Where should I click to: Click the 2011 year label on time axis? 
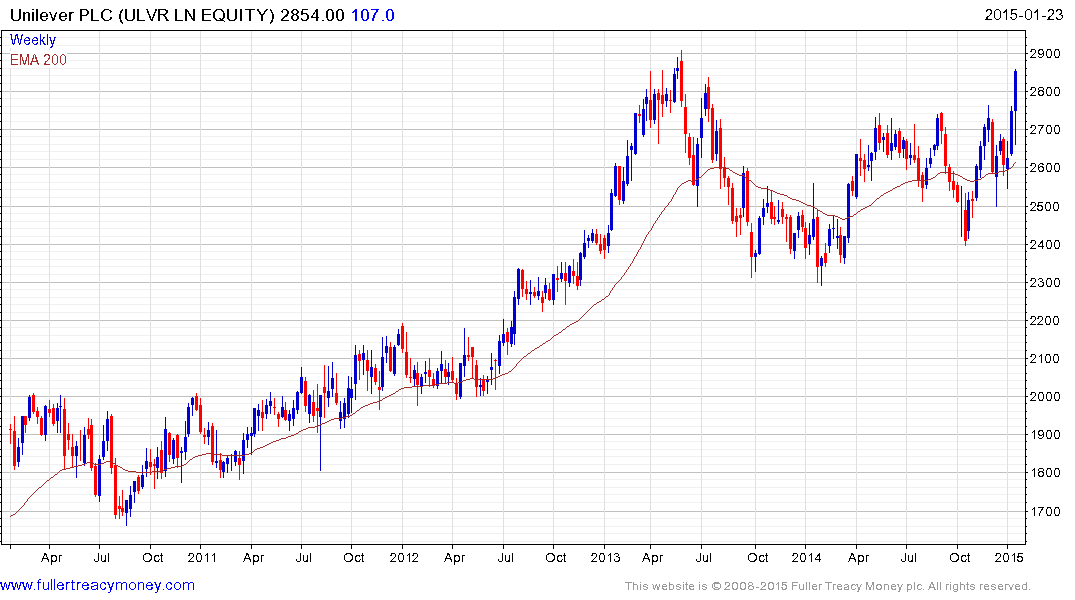(x=202, y=557)
